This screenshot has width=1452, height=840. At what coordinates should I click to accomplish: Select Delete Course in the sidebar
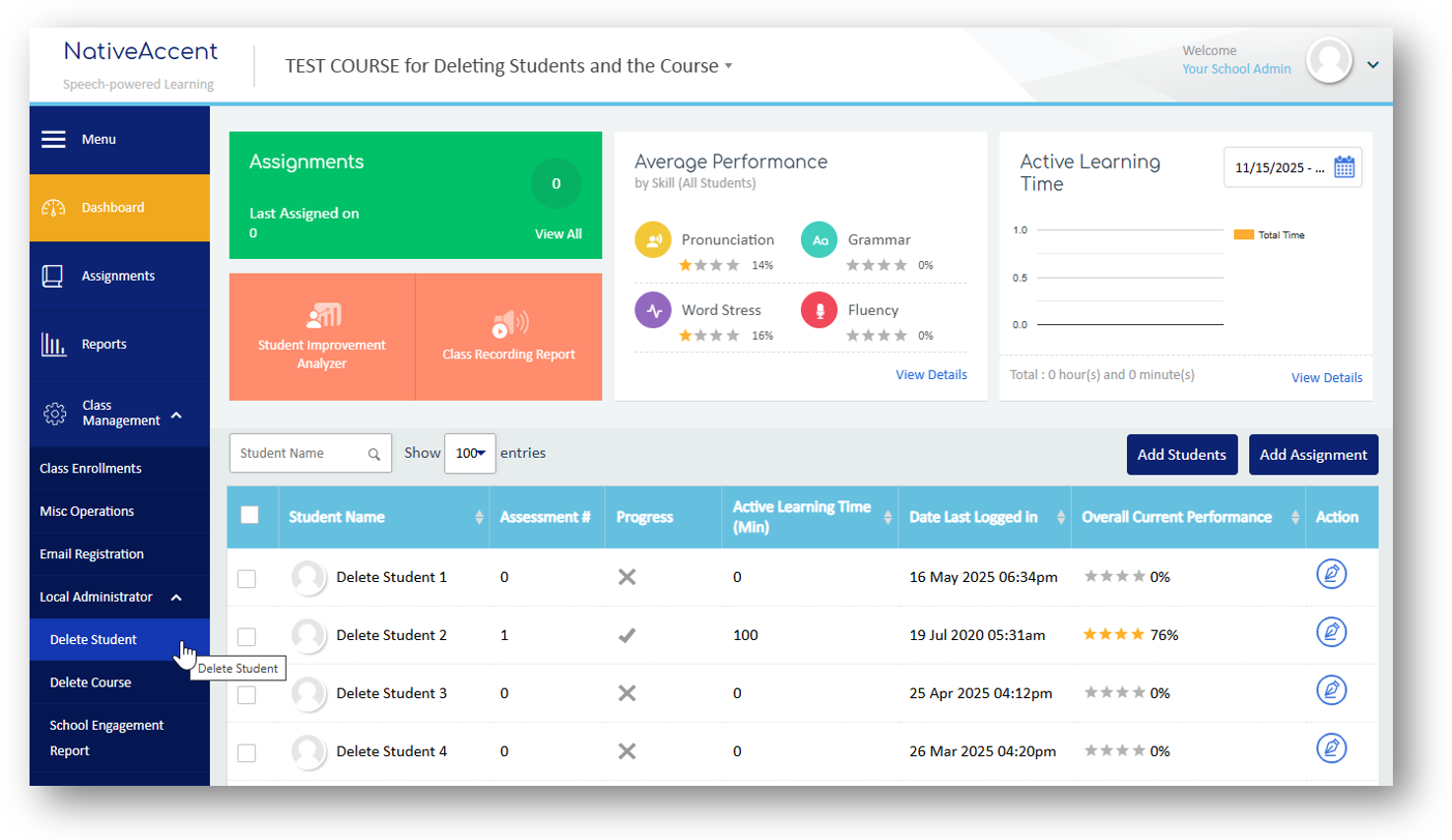point(91,682)
